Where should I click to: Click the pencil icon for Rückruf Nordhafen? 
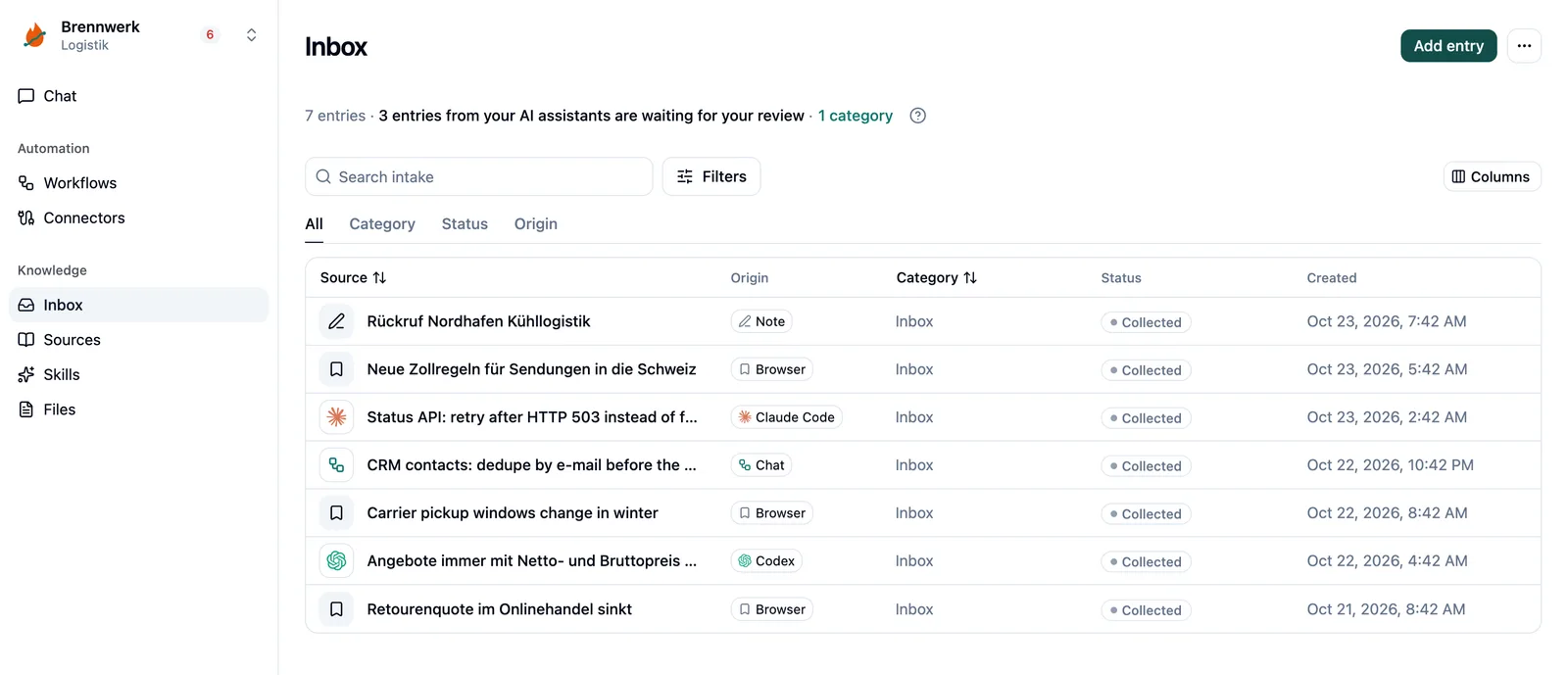coord(336,321)
